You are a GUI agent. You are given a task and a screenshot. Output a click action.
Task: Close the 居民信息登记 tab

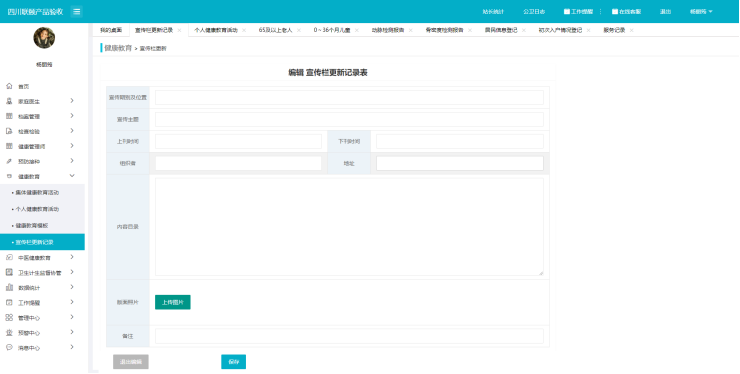pos(524,30)
